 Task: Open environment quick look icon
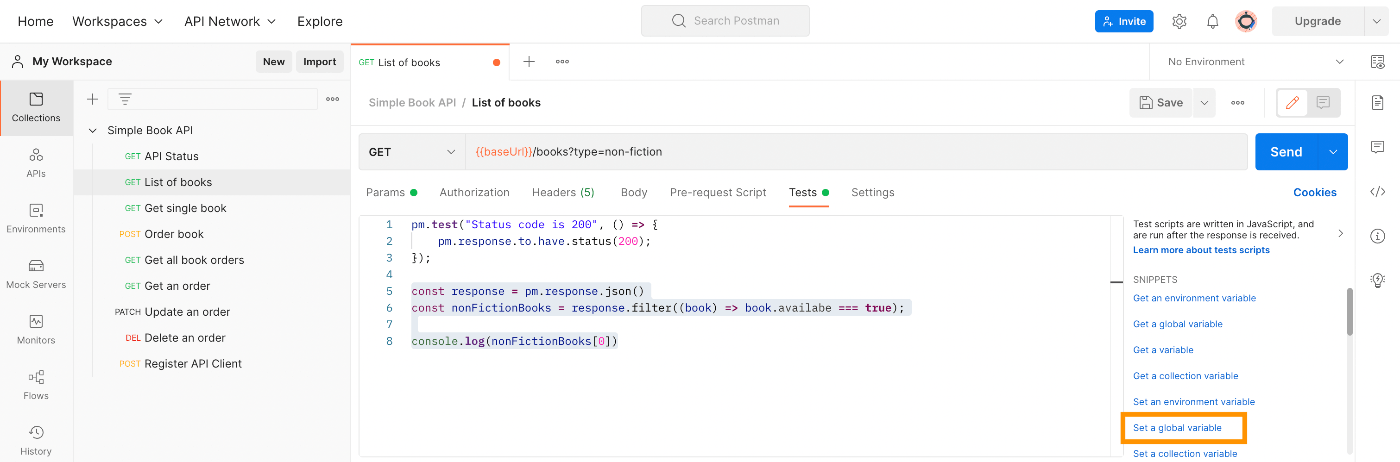(1378, 62)
